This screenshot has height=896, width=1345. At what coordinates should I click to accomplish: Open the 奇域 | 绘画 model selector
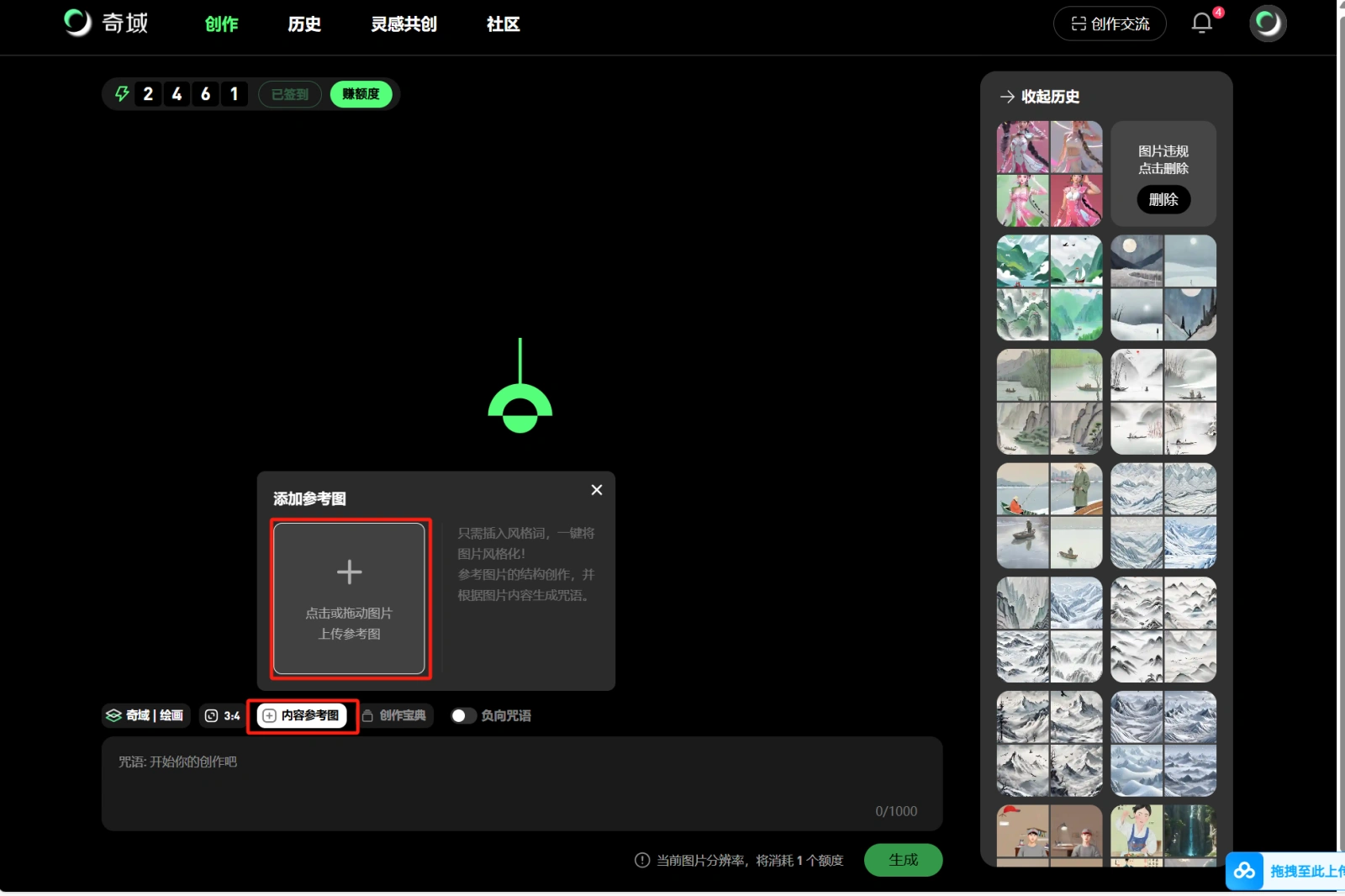click(145, 716)
